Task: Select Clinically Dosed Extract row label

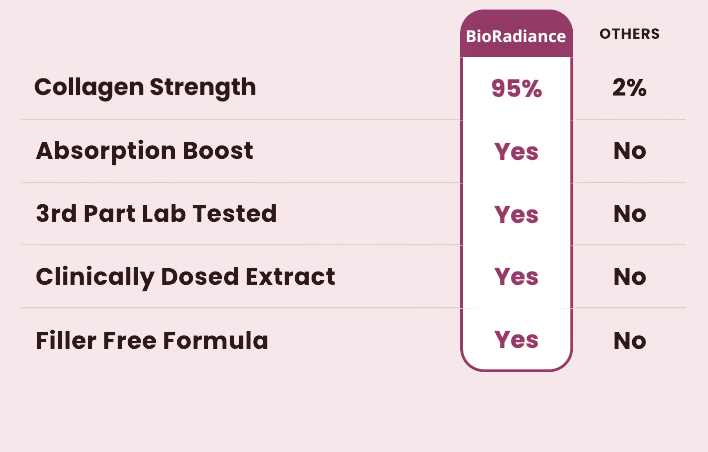Action: 185,277
